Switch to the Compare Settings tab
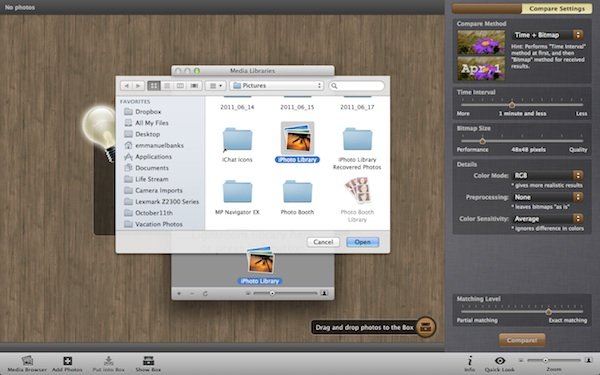 [557, 8]
